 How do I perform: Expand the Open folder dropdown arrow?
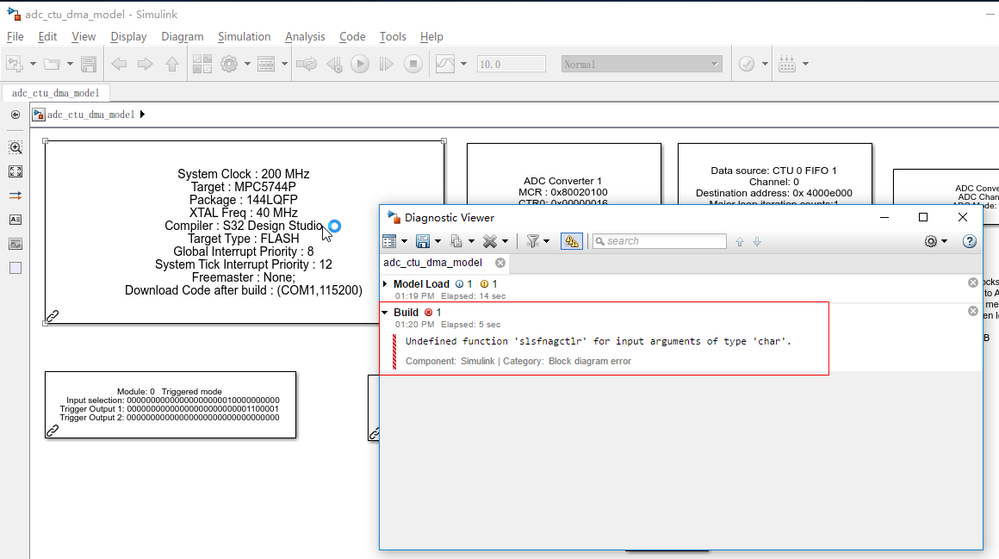tap(69, 64)
